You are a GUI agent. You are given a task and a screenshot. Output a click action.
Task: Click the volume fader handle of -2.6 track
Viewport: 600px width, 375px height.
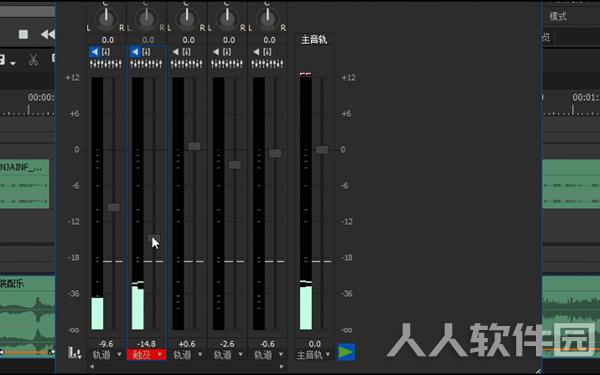pos(235,165)
